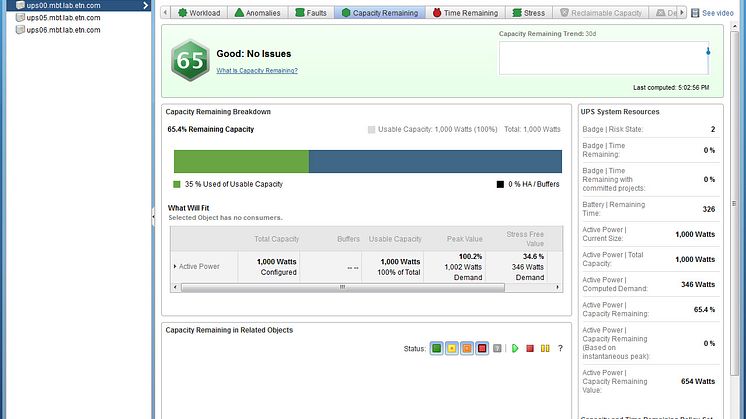Open the Stress tab

529,13
